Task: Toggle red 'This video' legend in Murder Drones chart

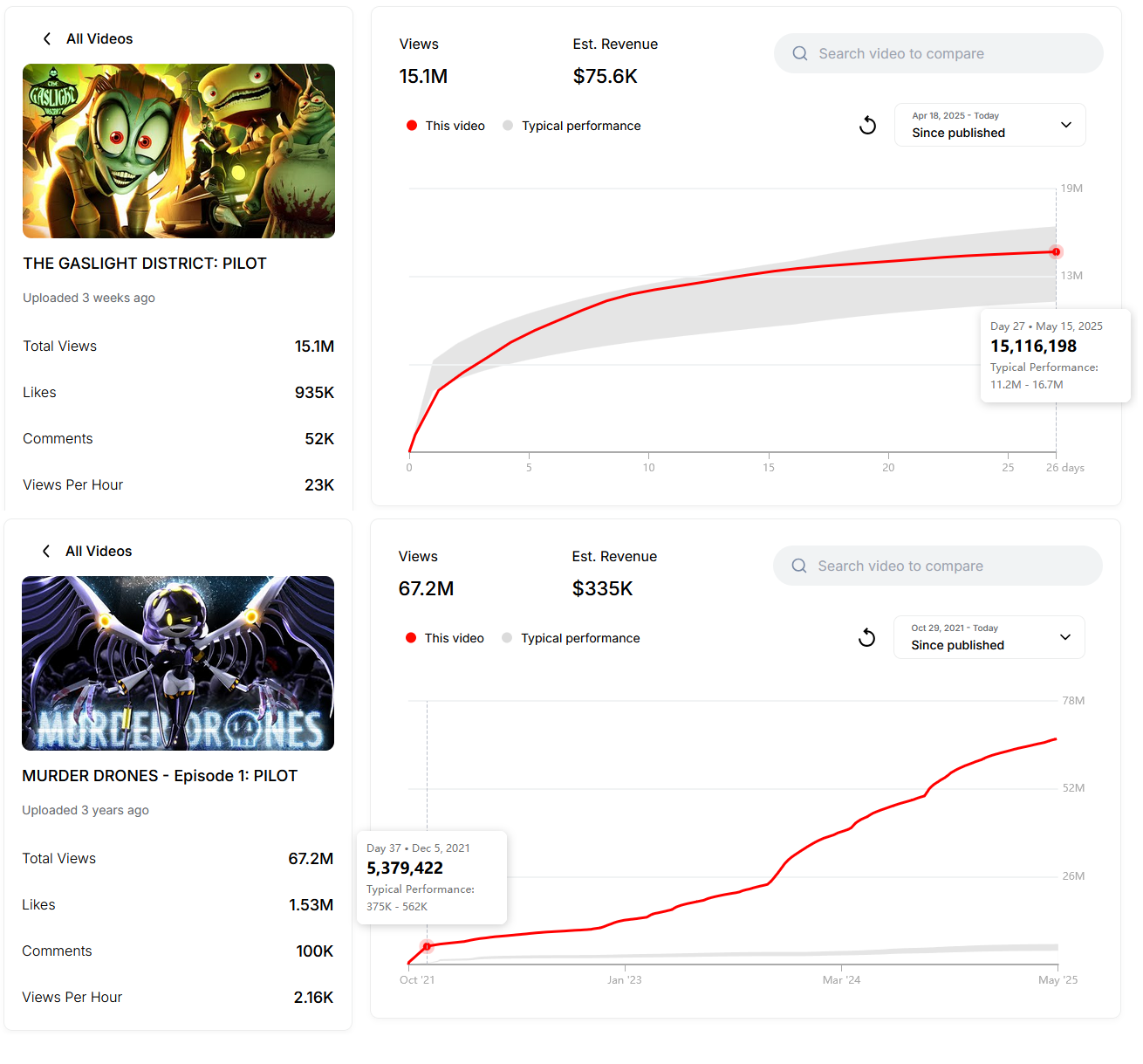Action: 445,638
